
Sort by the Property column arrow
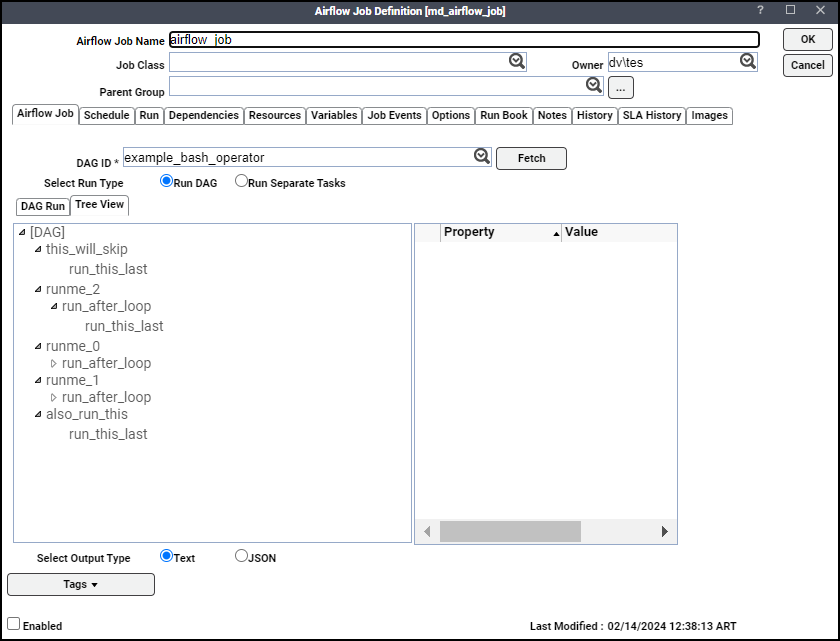coord(556,233)
